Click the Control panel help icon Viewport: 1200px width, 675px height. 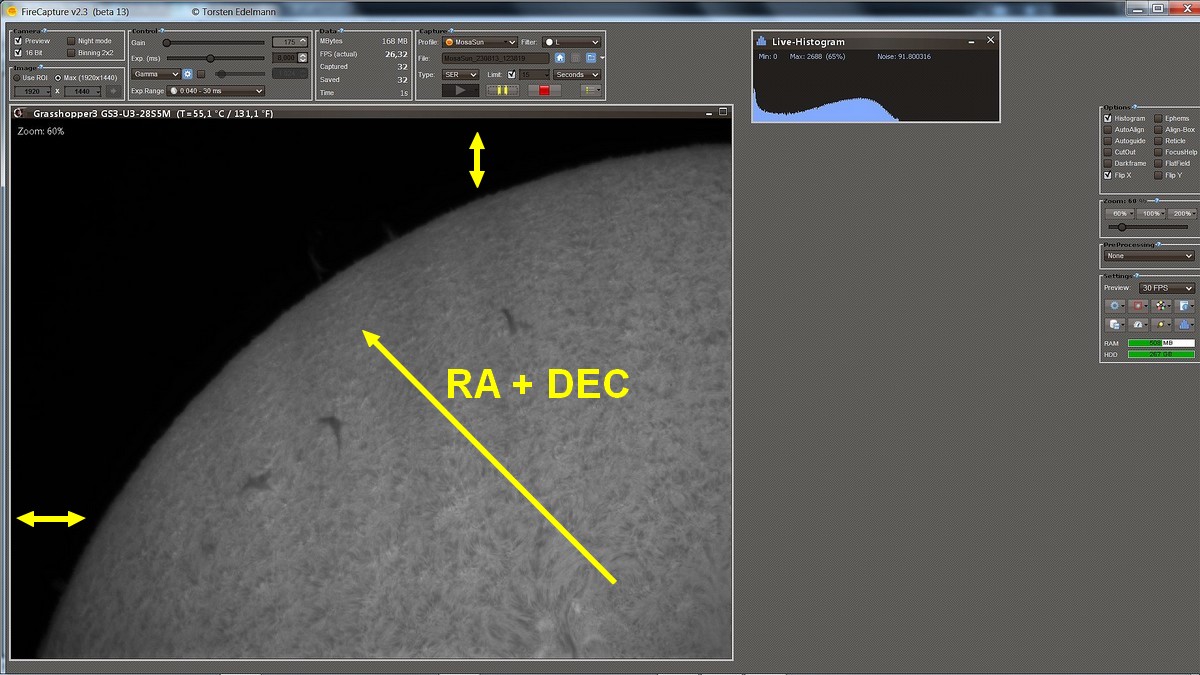[161, 31]
